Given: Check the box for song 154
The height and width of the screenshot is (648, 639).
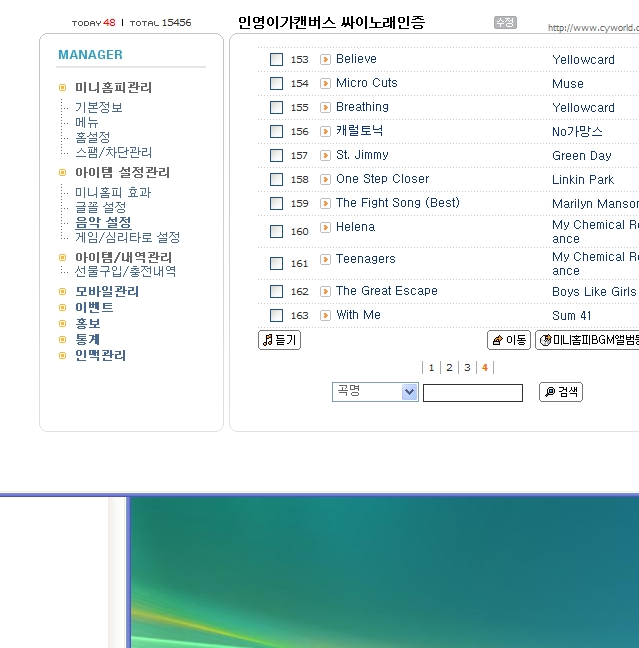Looking at the screenshot, I should click(276, 83).
